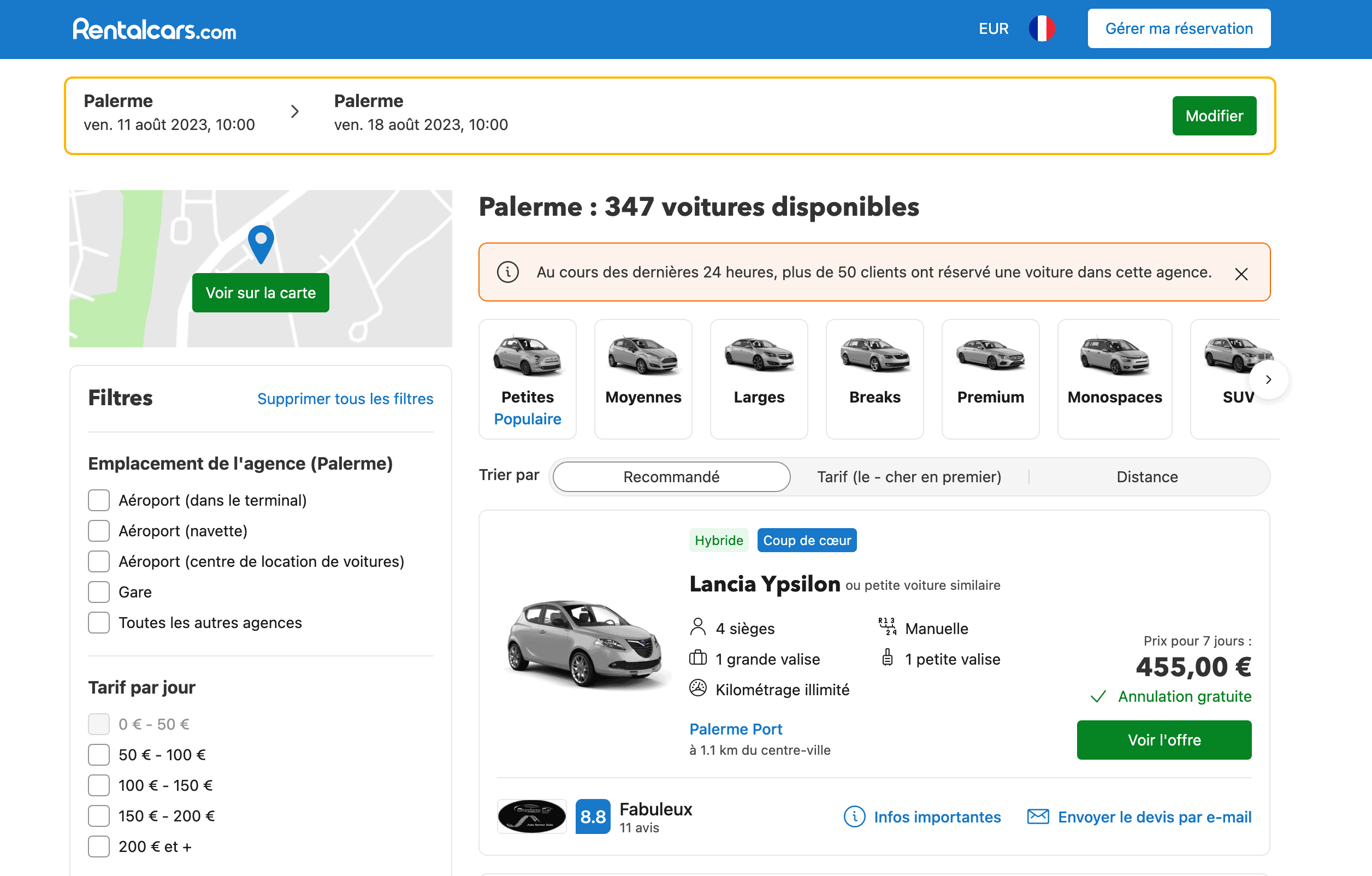Click the Breaks car image
The width and height of the screenshot is (1372, 876).
(x=874, y=354)
